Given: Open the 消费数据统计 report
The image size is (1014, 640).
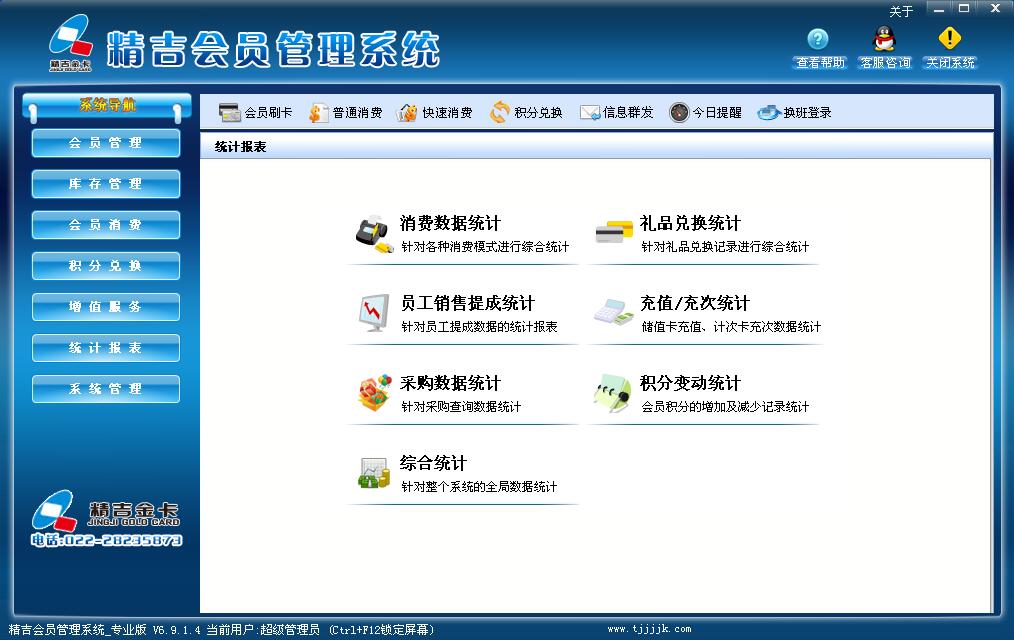Looking at the screenshot, I should 450,224.
